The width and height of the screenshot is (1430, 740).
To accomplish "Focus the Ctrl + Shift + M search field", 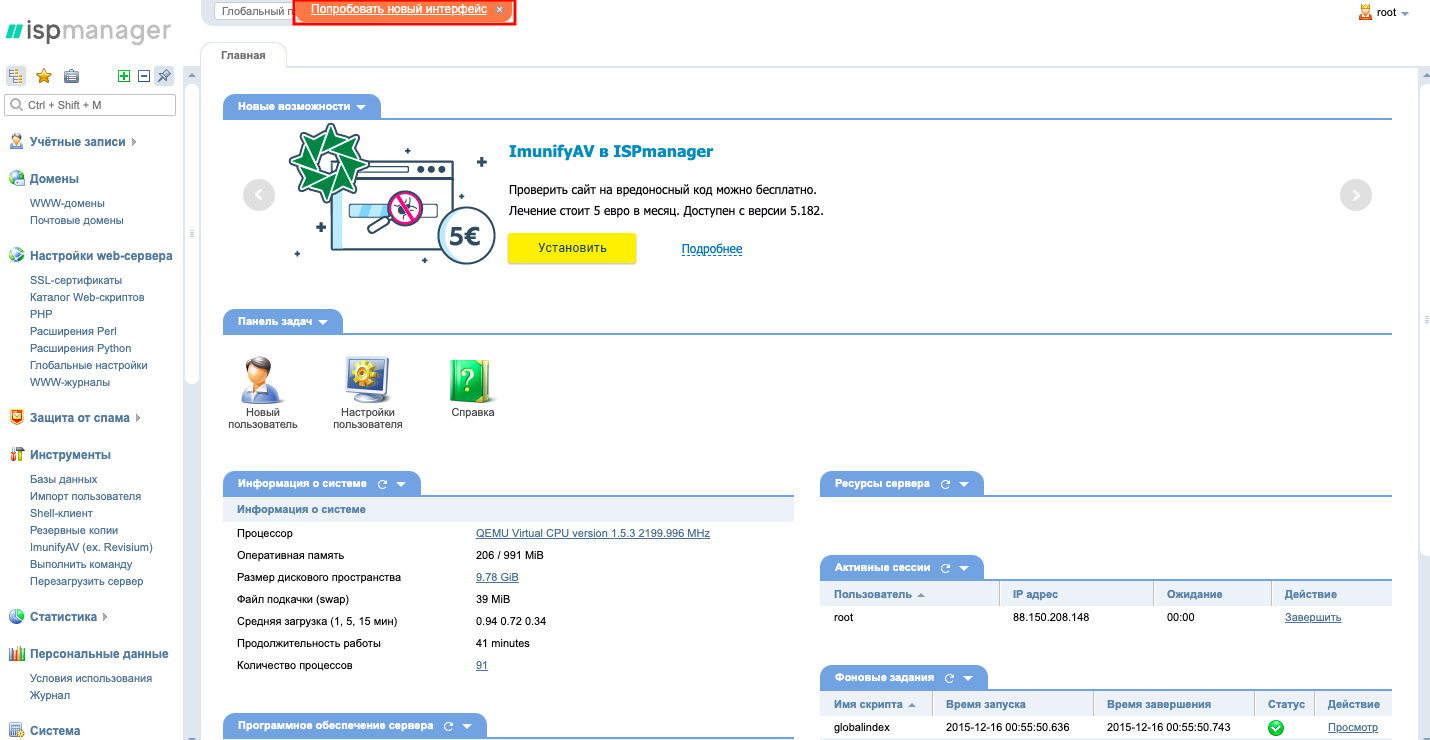I will (x=91, y=105).
